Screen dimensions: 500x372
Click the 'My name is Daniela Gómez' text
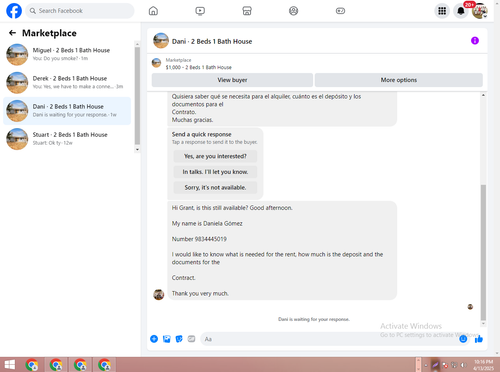pyautogui.click(x=207, y=223)
